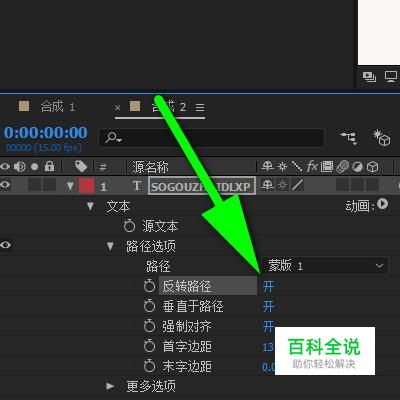Select the 合成 2 tab
Image resolution: width=400 pixels, height=400 pixels.
pos(169,107)
